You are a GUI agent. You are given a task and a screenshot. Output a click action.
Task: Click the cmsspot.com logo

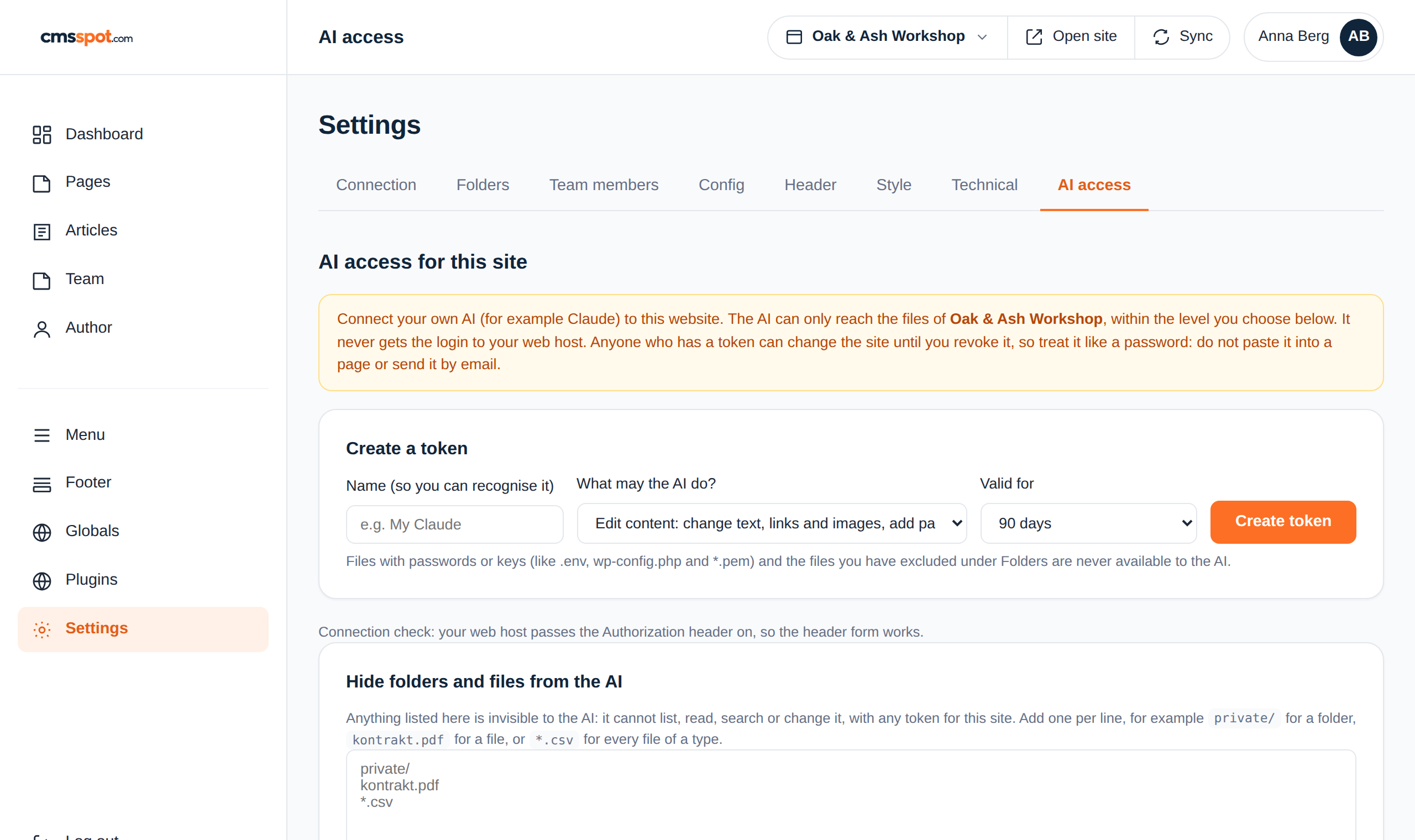point(87,38)
